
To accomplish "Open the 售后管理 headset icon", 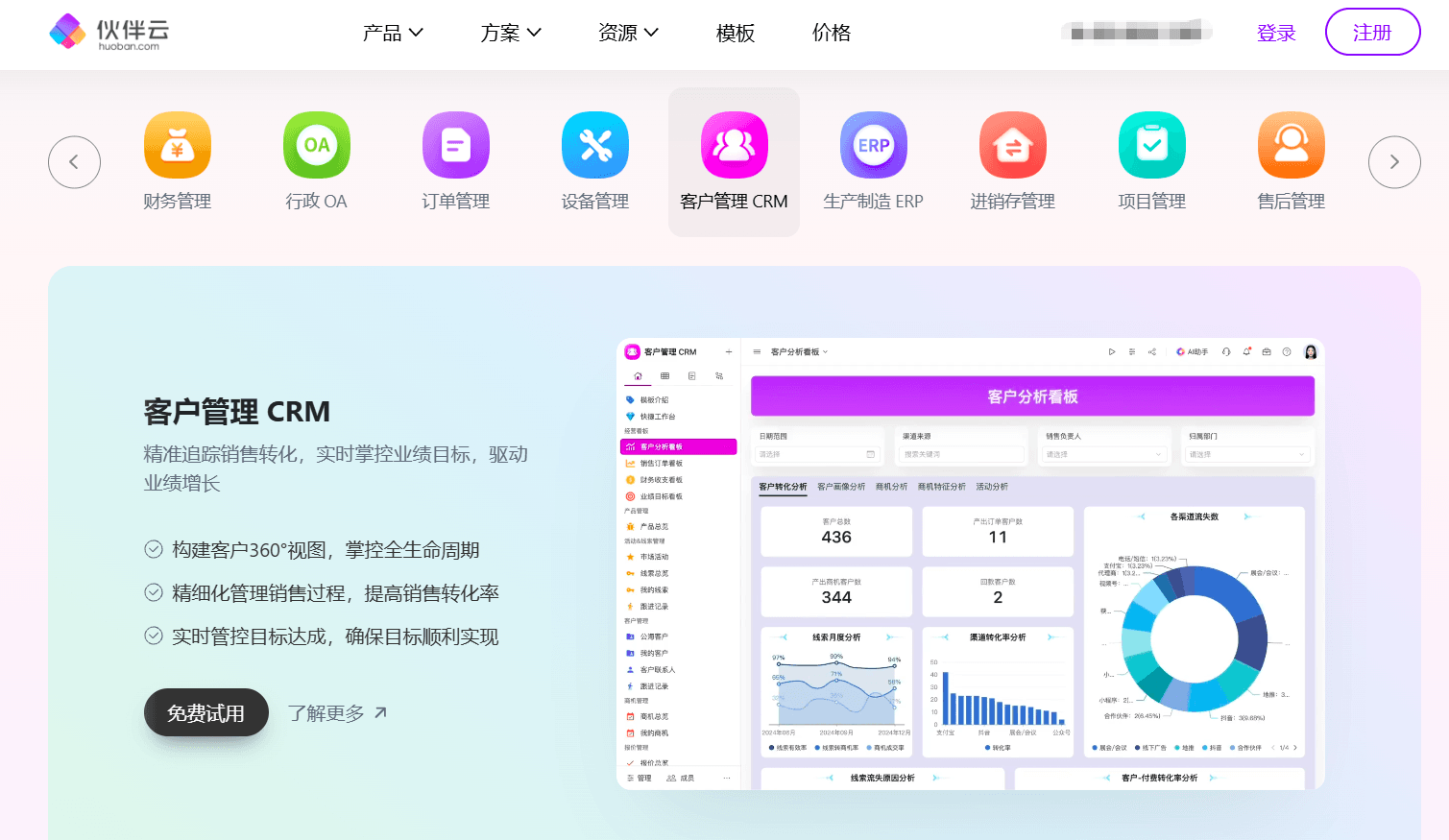I will coord(1292,145).
